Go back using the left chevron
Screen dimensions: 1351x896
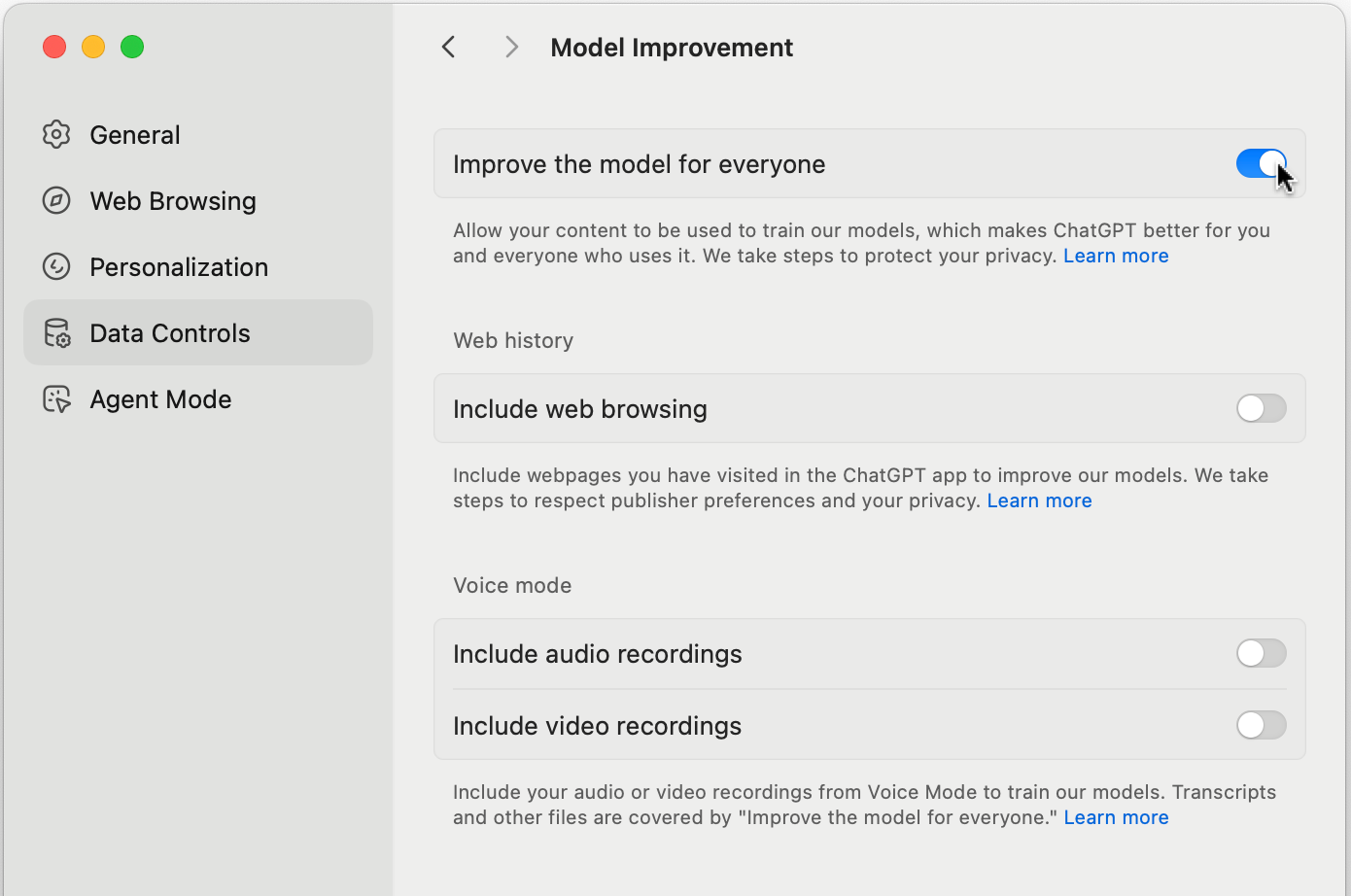pyautogui.click(x=448, y=47)
